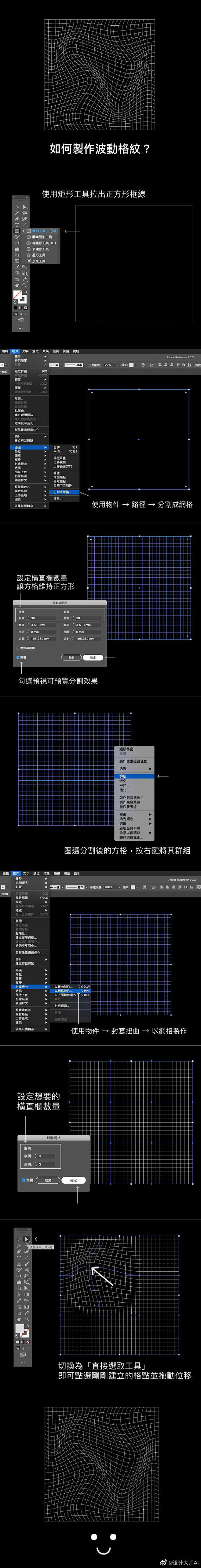Pick Selection tool in toolbar beside warped grid

(x=19, y=1239)
